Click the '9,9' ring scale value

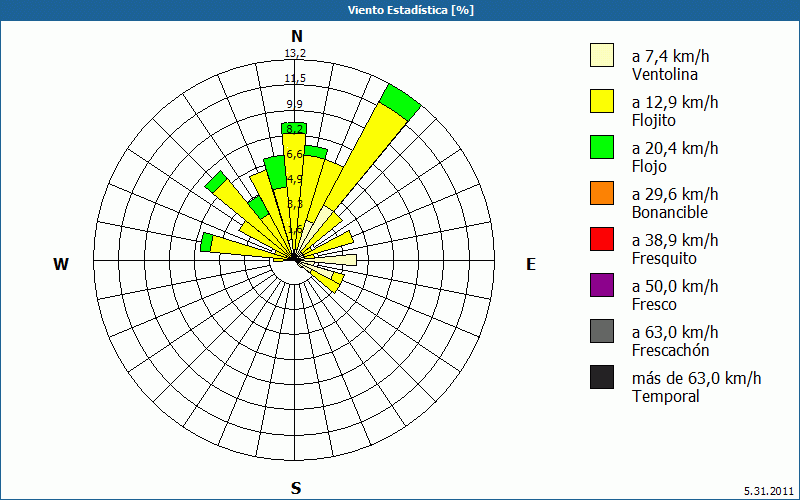coord(294,104)
